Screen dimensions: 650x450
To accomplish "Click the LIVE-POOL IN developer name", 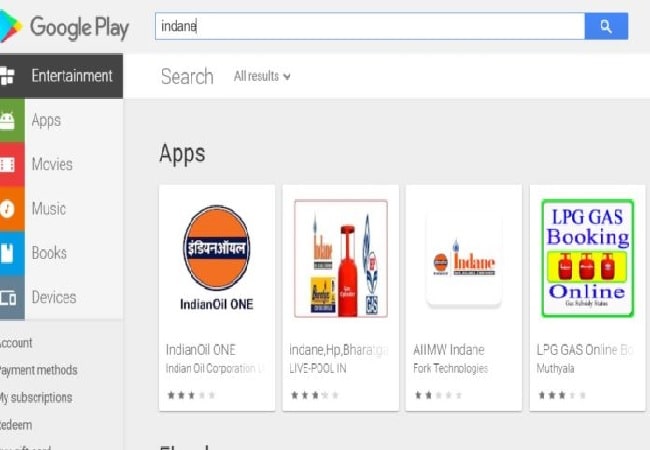I will [x=320, y=368].
